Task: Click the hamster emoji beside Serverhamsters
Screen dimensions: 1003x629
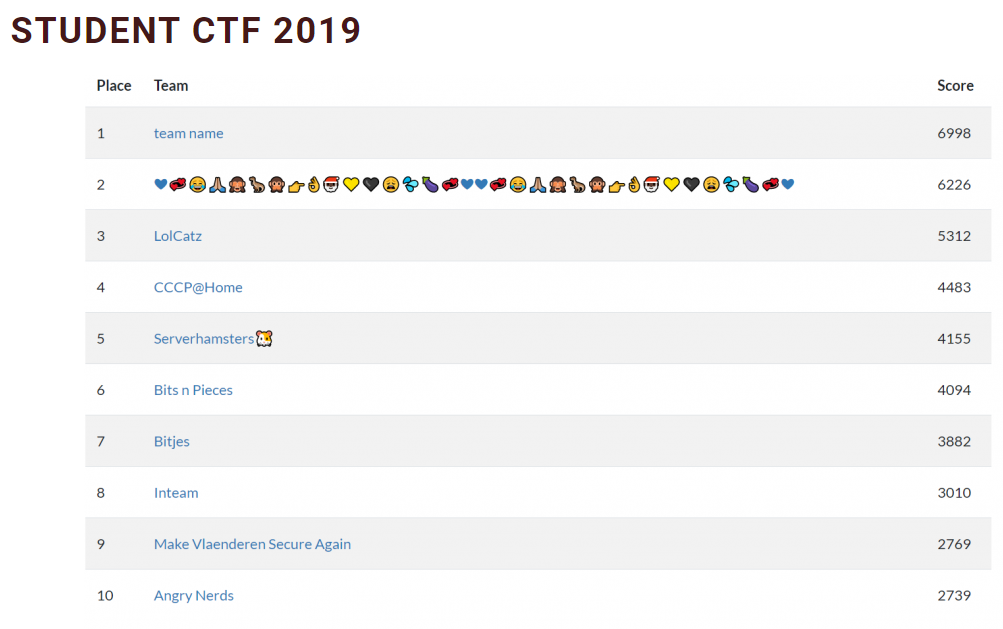Action: (x=265, y=339)
